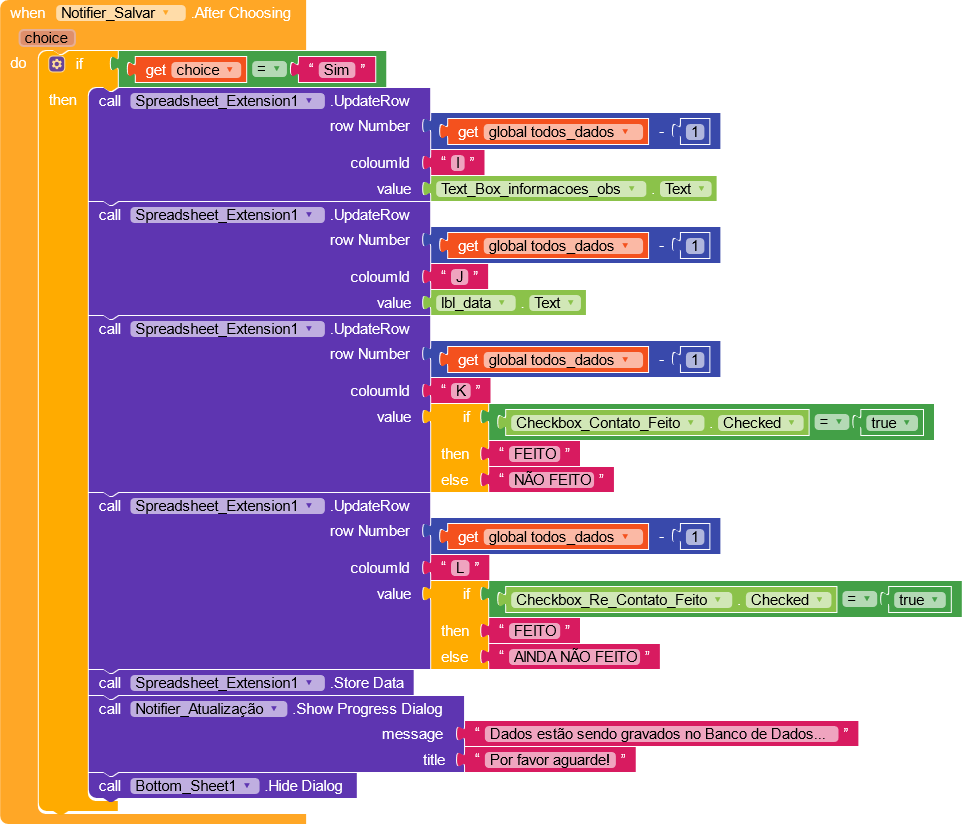Viewport: 962px width, 824px height.
Task: Open the Text_Box_informacoes_obs component dropdown
Action: point(541,189)
